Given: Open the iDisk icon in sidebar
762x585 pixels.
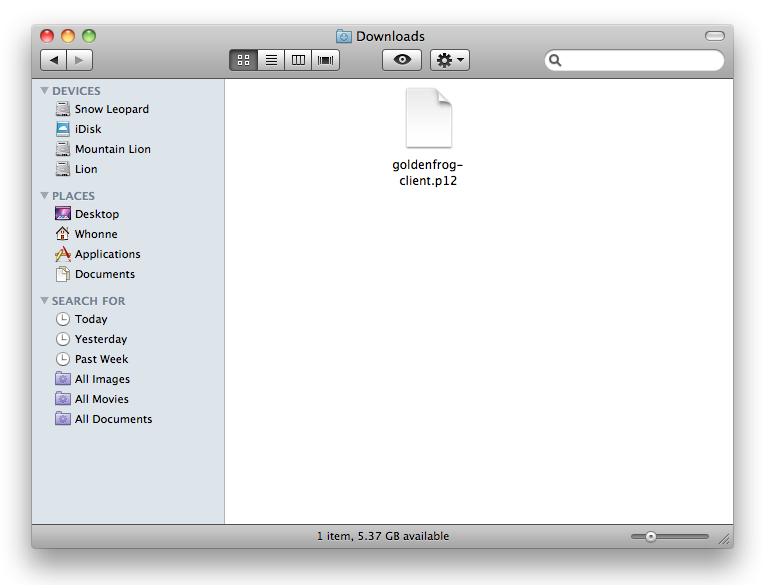Looking at the screenshot, I should [x=63, y=129].
